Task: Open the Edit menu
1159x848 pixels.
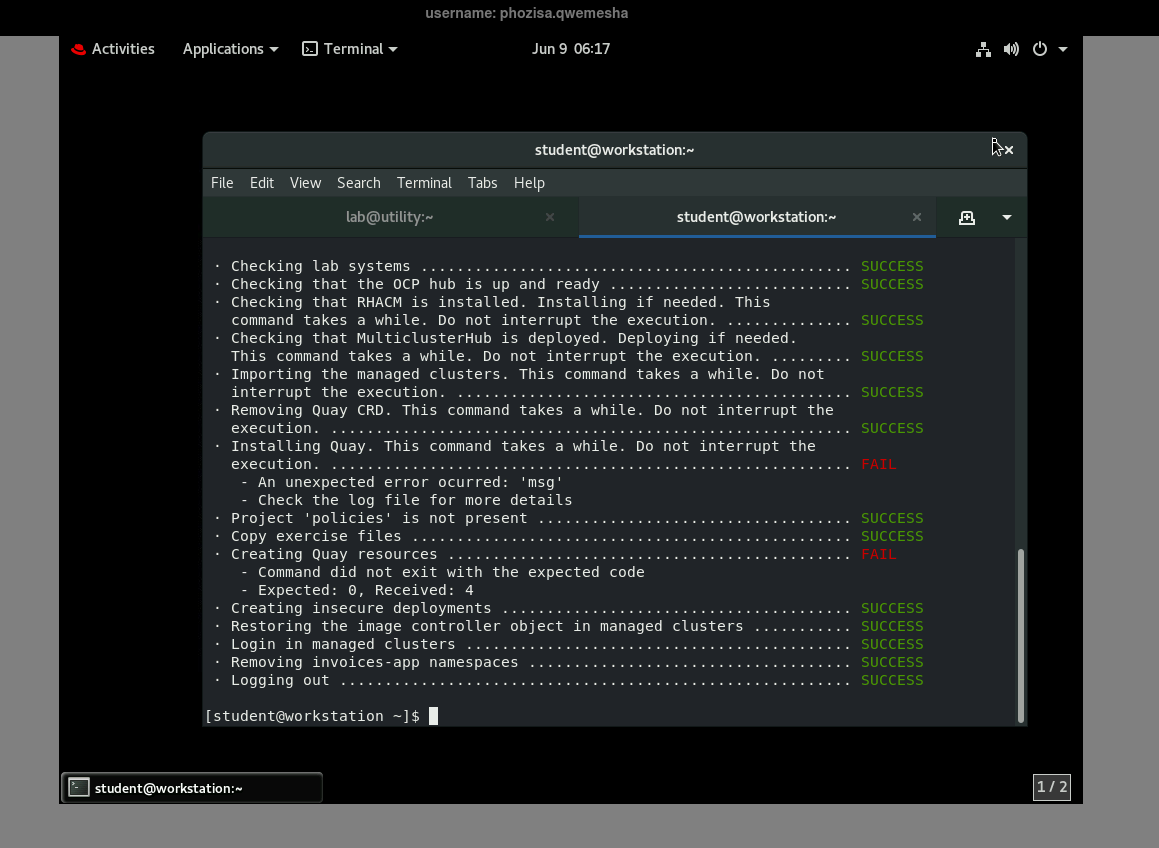Action: coord(262,183)
